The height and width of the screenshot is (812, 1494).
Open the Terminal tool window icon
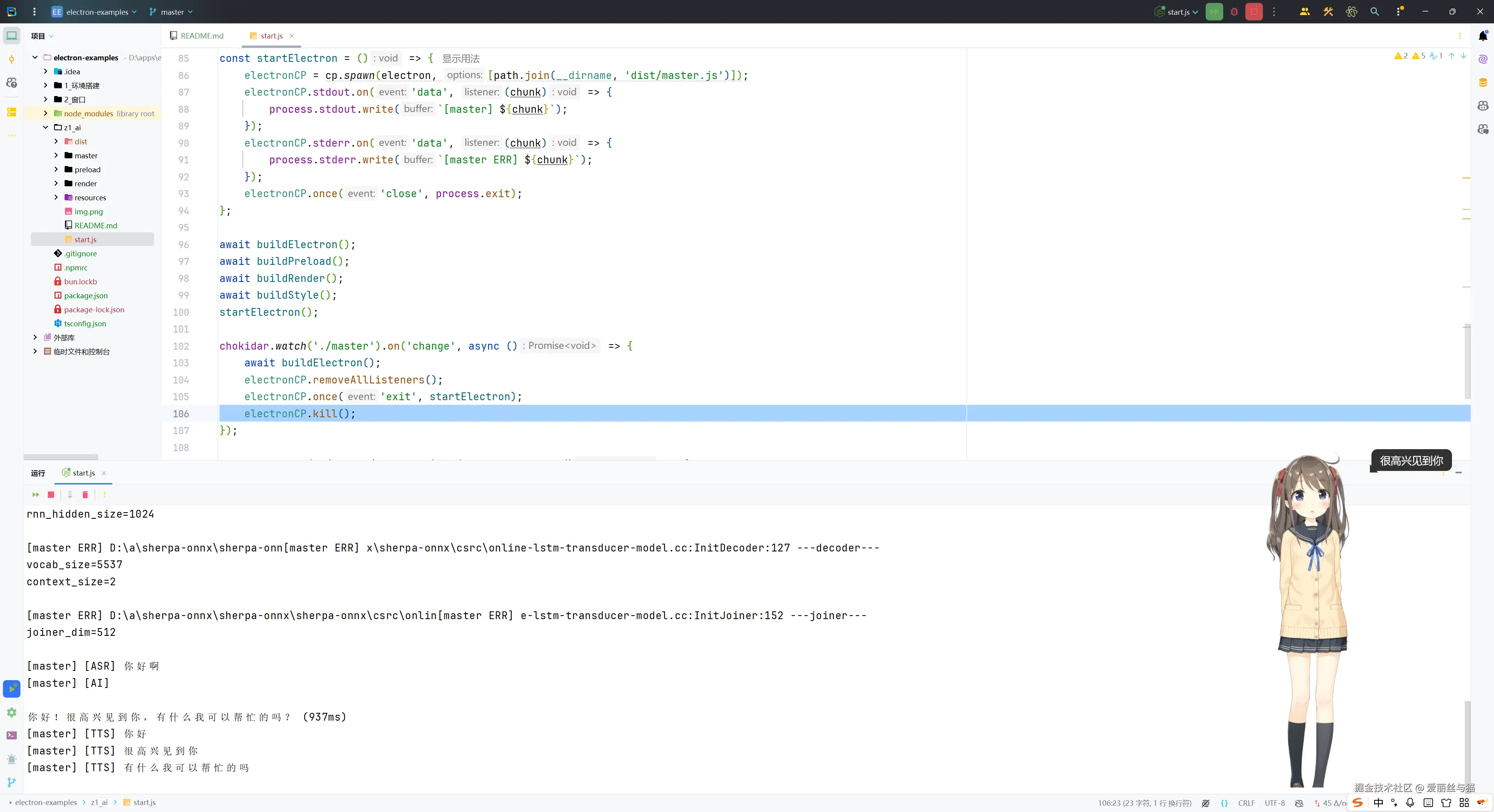pos(12,735)
